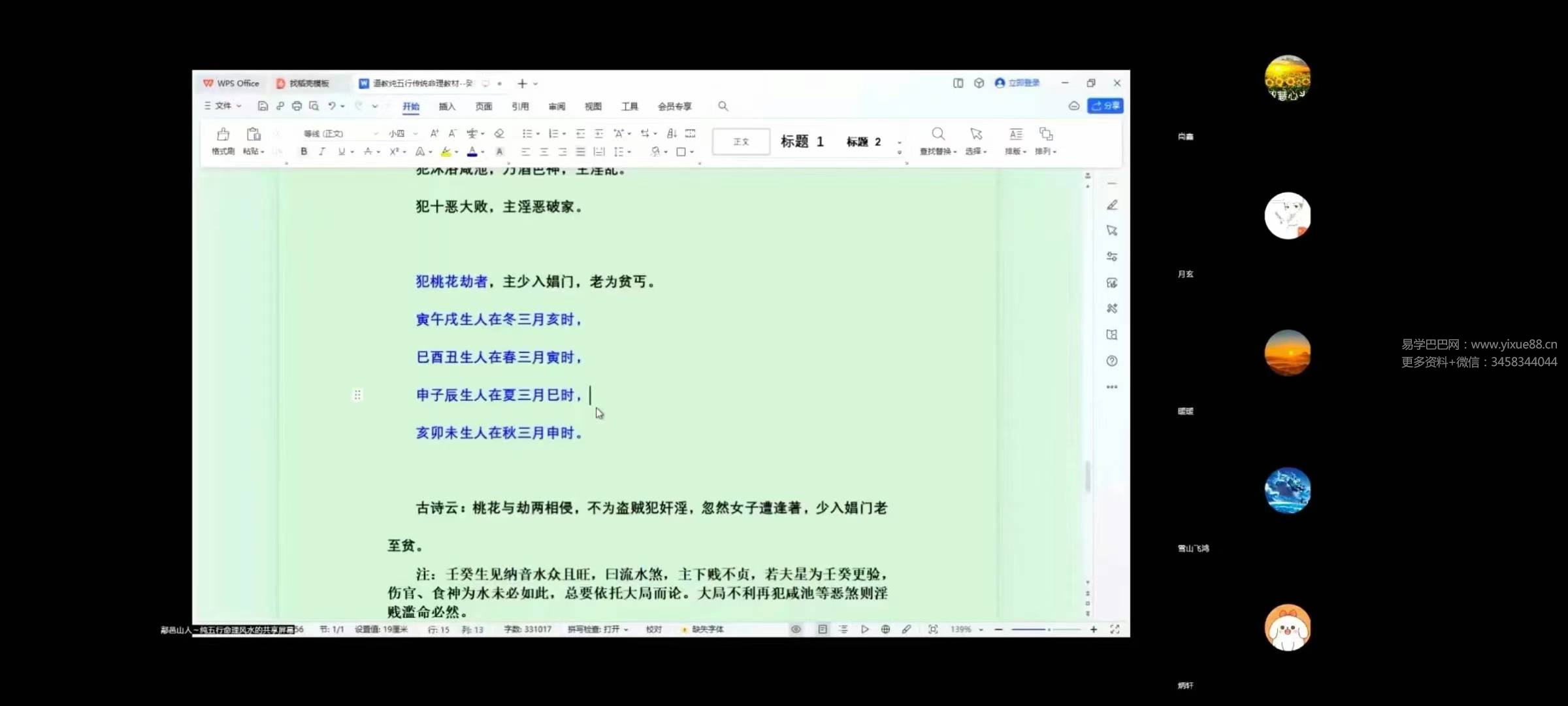The width and height of the screenshot is (1568, 706).
Task: Toggle underline formatting
Action: (342, 151)
